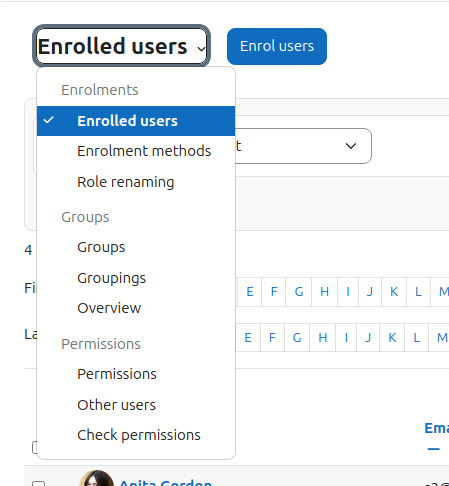Filter last name by letter J
Image resolution: width=449 pixels, height=486 pixels.
(368, 338)
